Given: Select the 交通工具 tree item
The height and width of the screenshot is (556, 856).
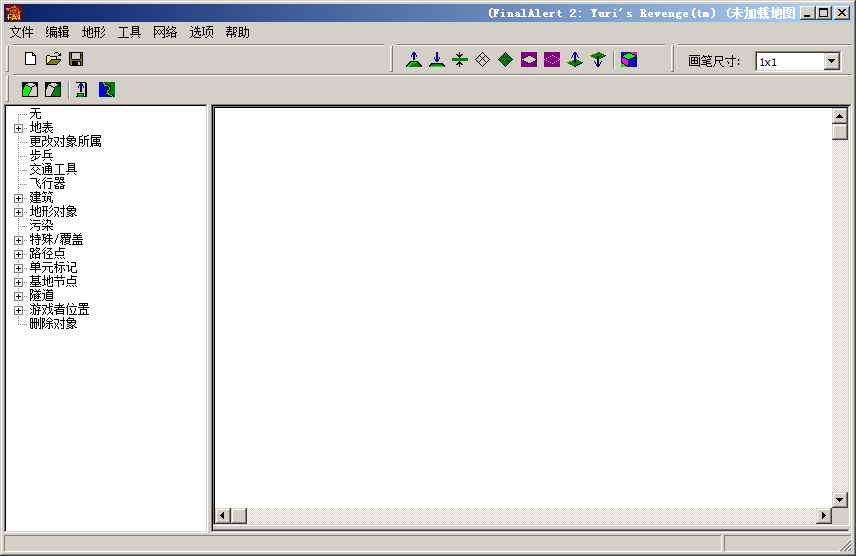Looking at the screenshot, I should click(54, 169).
